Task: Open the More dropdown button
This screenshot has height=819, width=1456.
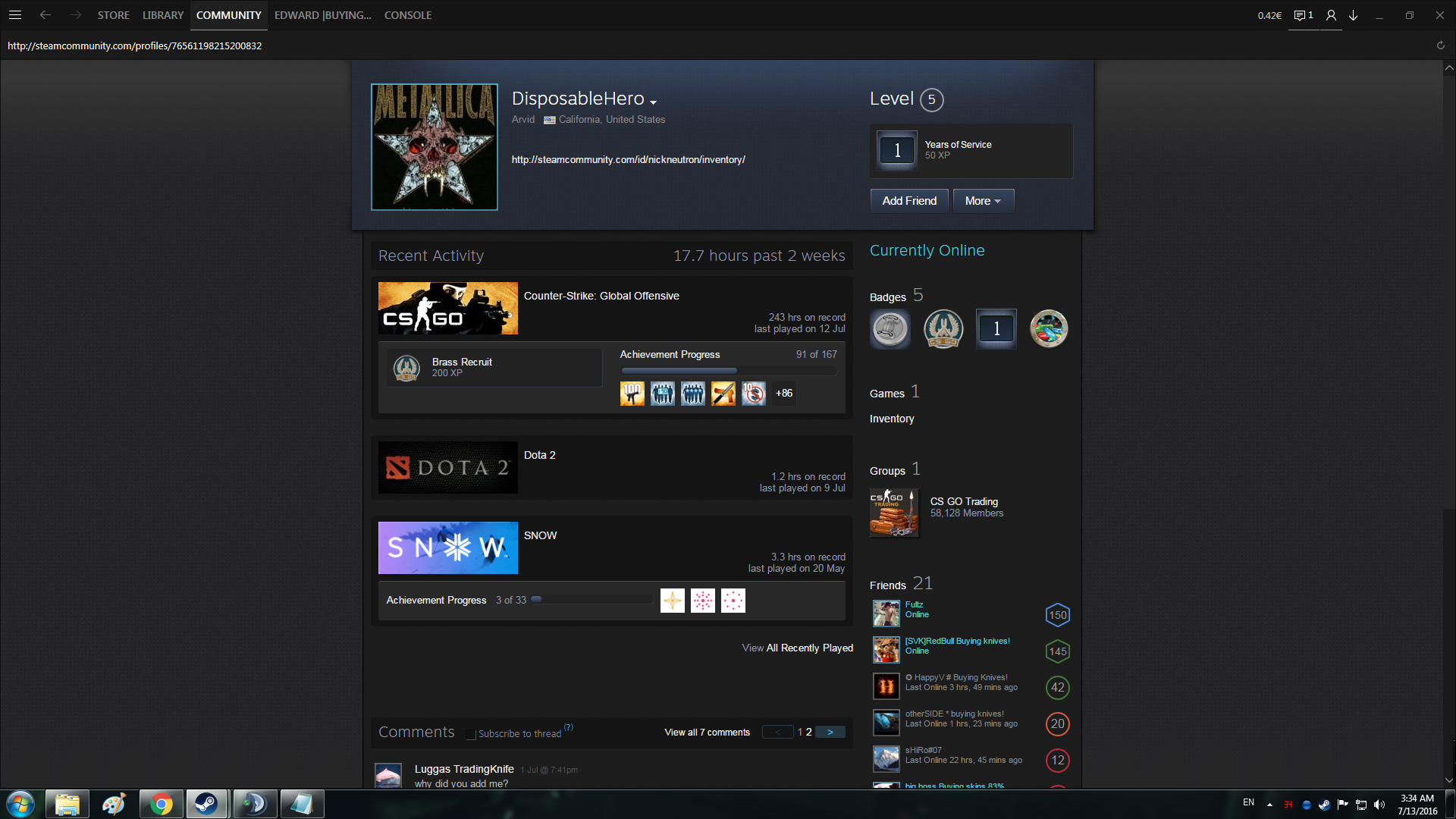Action: (983, 201)
